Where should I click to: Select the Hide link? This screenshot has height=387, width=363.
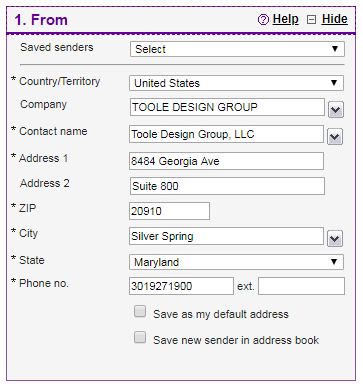[x=335, y=19]
